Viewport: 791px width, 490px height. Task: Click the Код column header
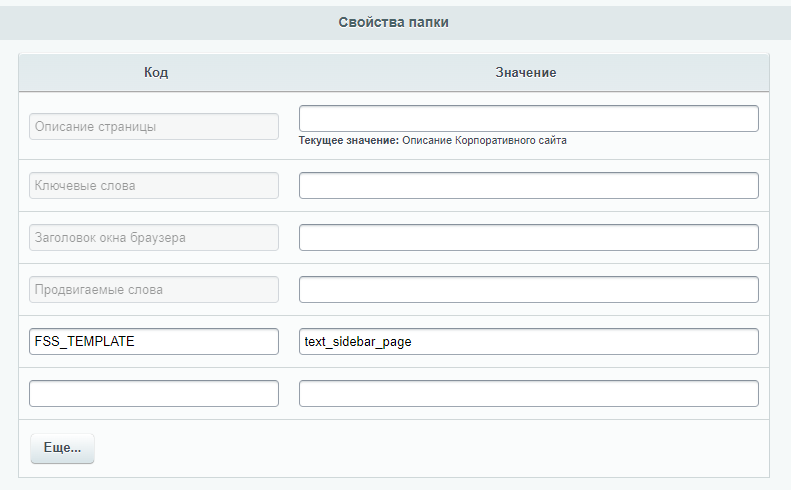click(156, 72)
